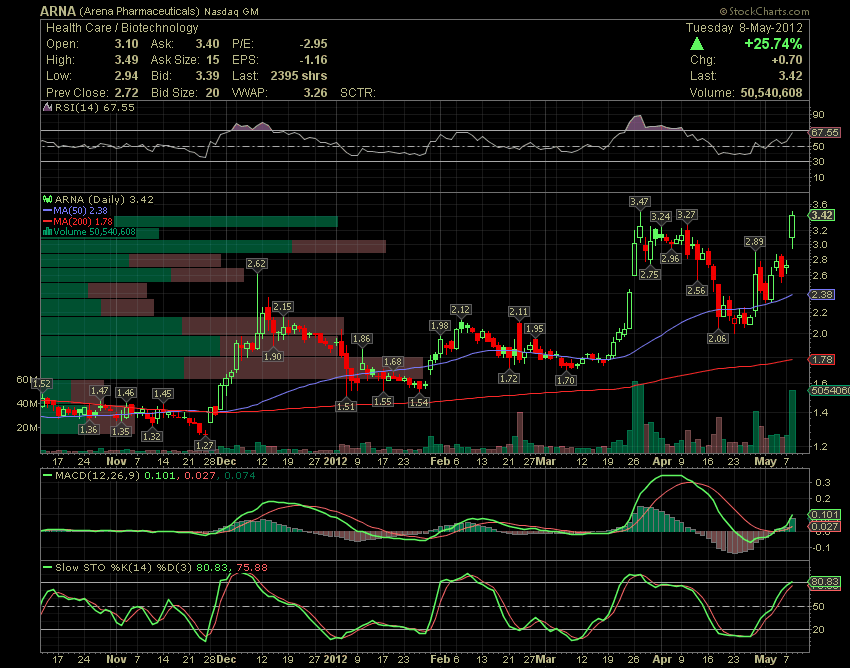This screenshot has height=668, width=850.
Task: Click the green line marker before MACD(12,26,9)
Action: click(48, 476)
